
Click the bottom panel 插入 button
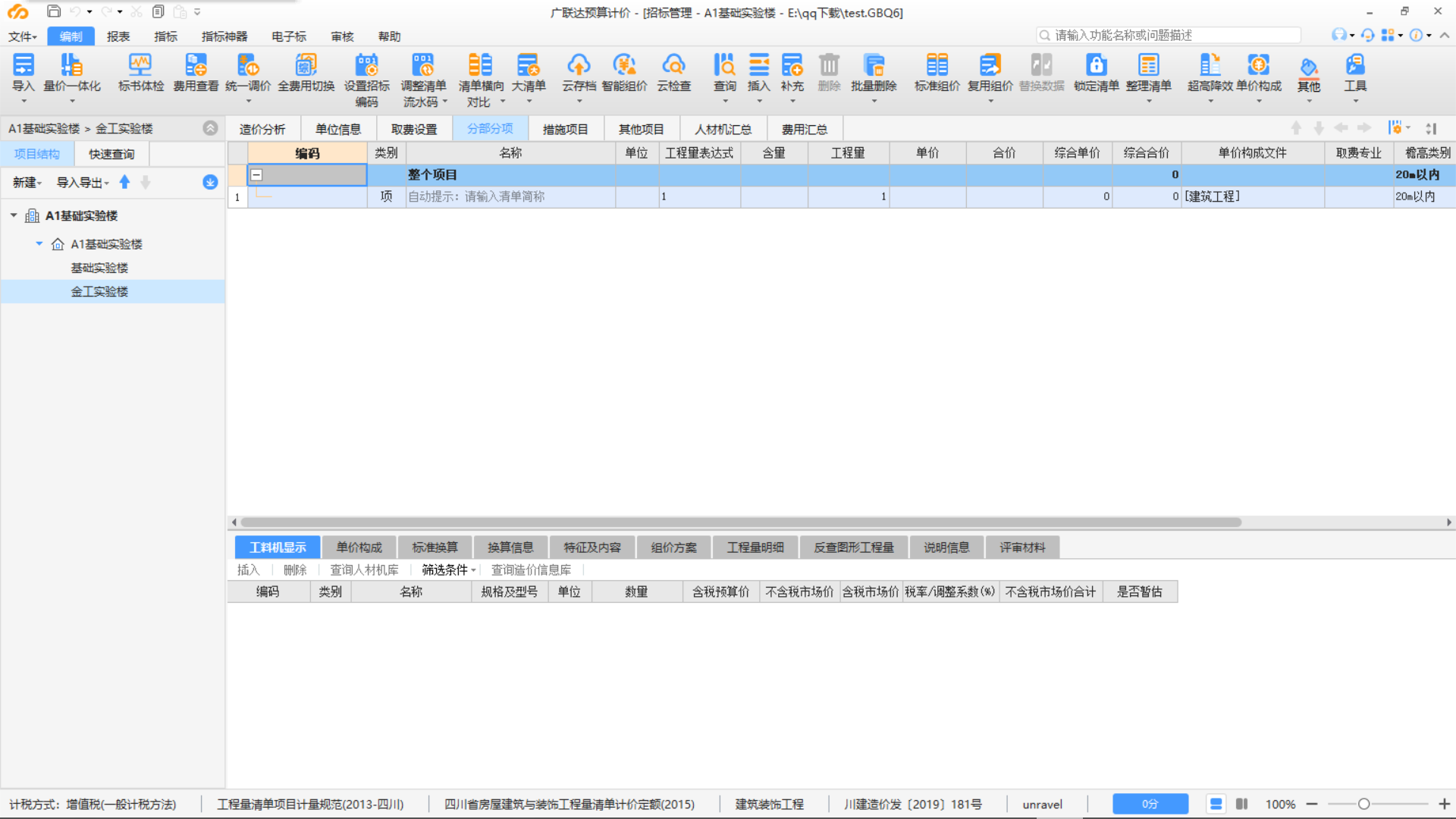[x=248, y=570]
